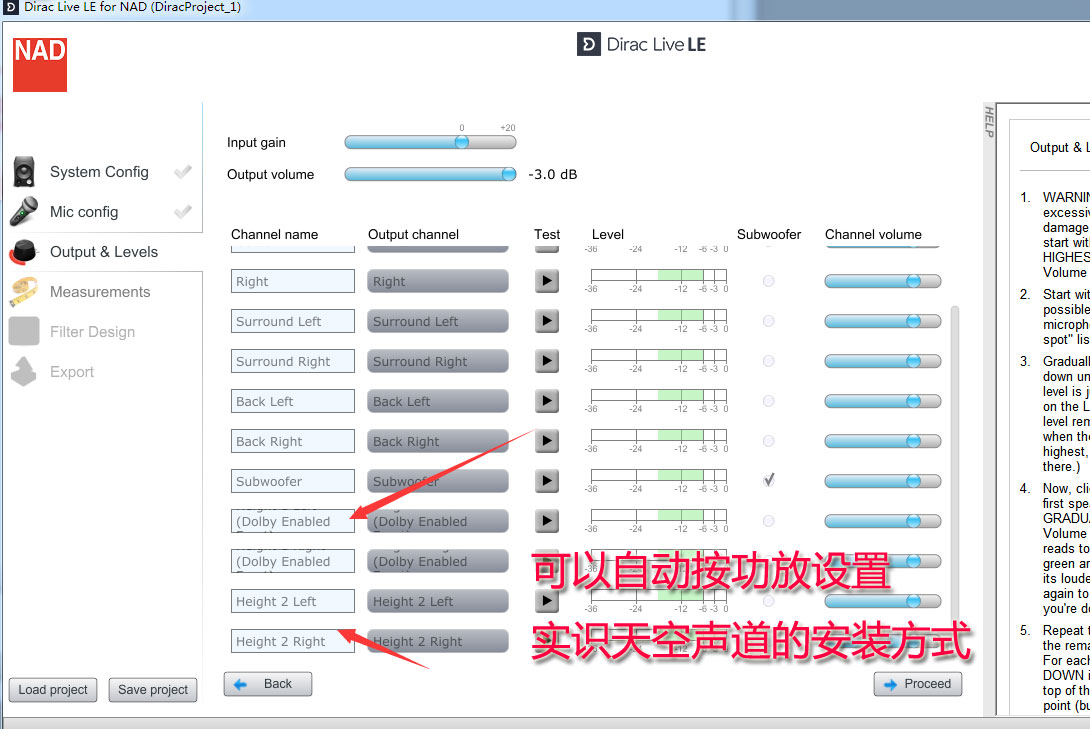Image resolution: width=1090 pixels, height=729 pixels.
Task: Go to the Filter Design step
Action: [x=92, y=331]
